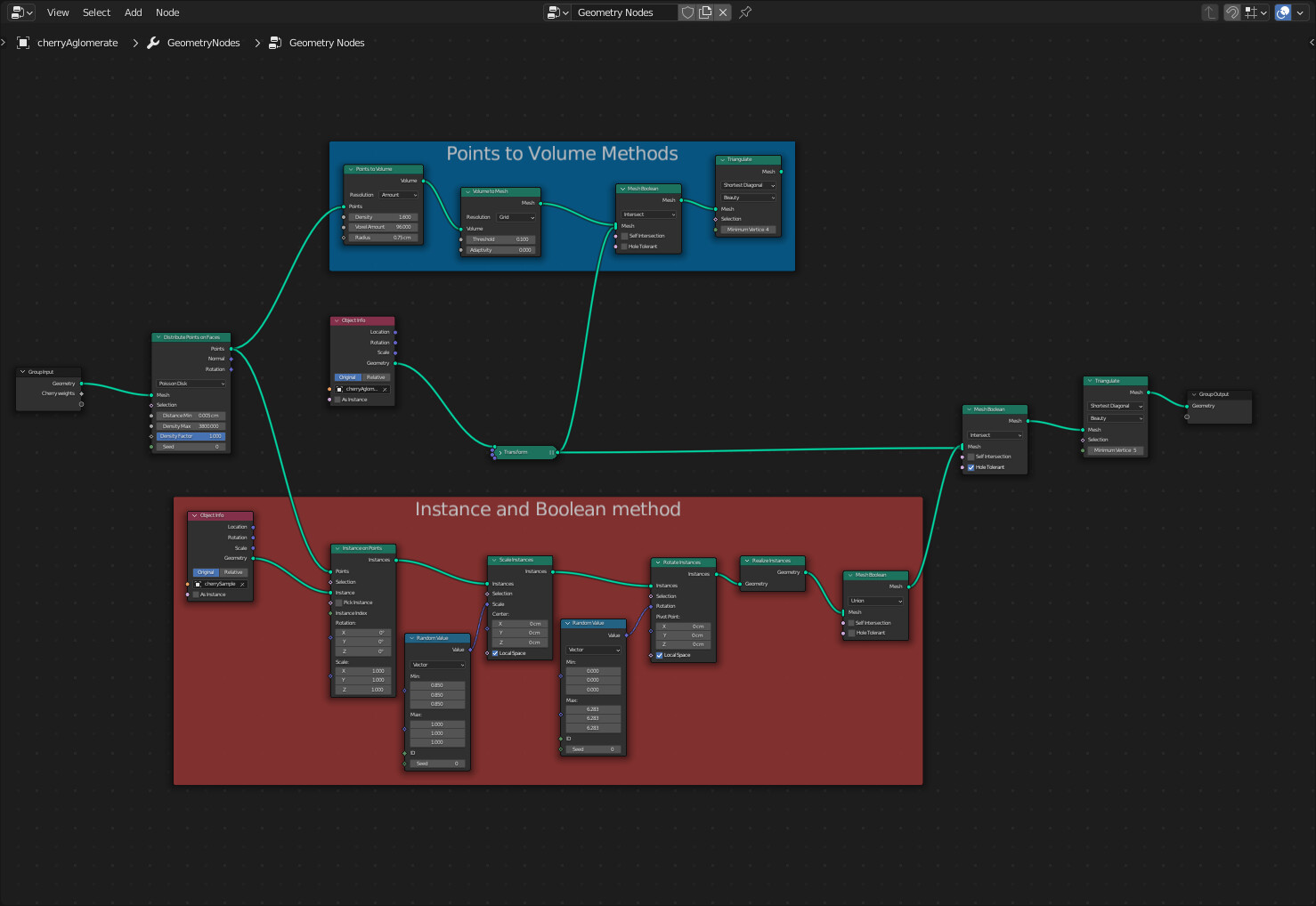Open the toolbar region arrow at left edge
Screen dimensions: 1316x906
(x=4, y=42)
